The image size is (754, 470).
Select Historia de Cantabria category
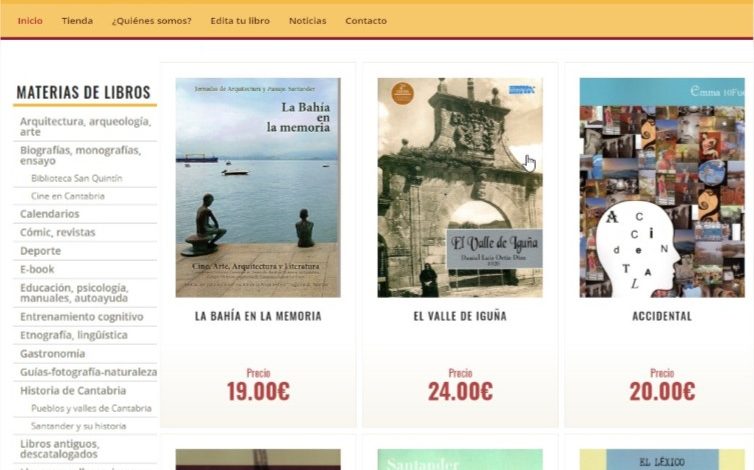(73, 391)
